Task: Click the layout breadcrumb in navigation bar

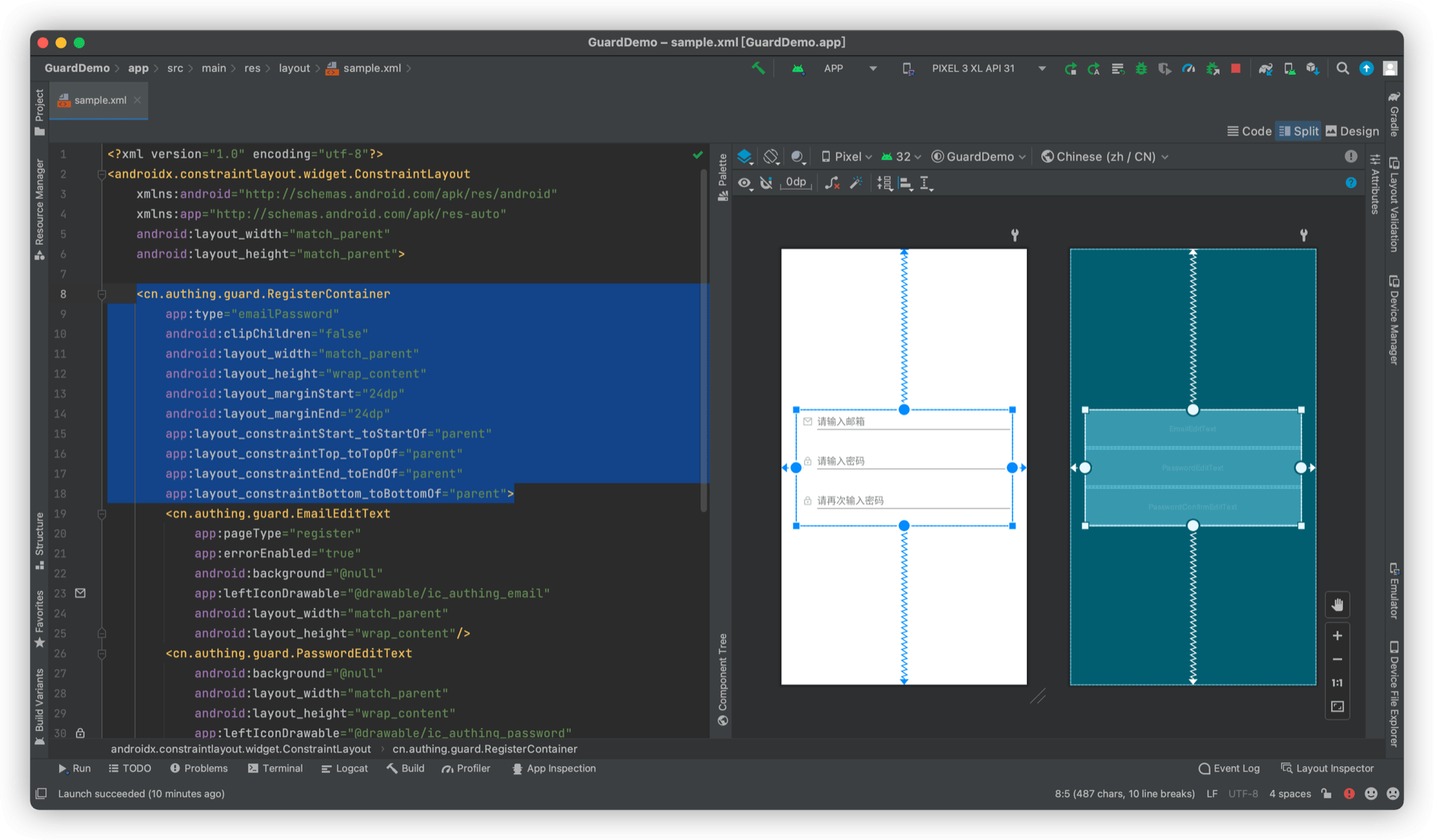Action: (x=294, y=68)
